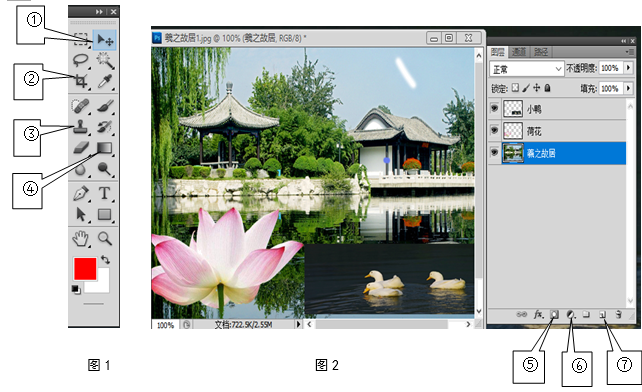Select the Brush tool

click(105, 106)
